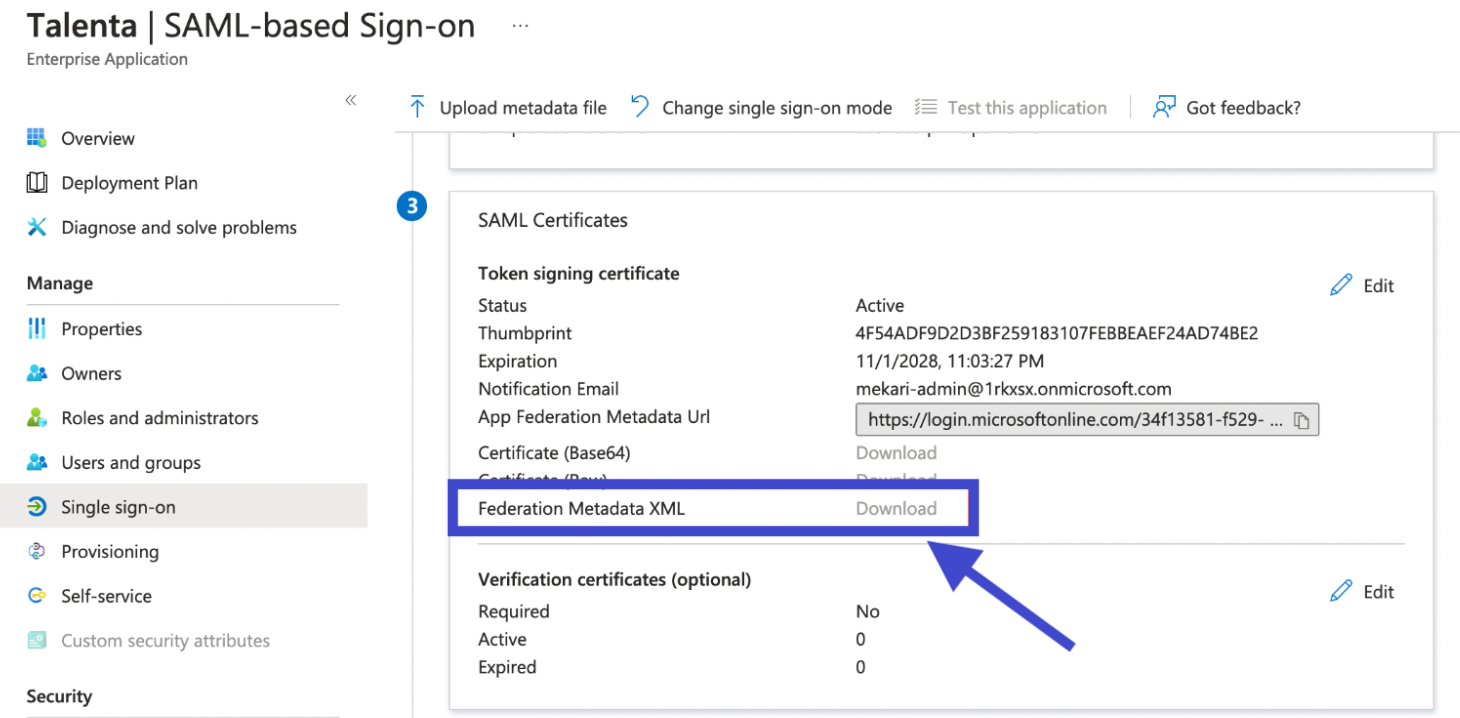
Task: Open Self-service settings
Action: [106, 596]
